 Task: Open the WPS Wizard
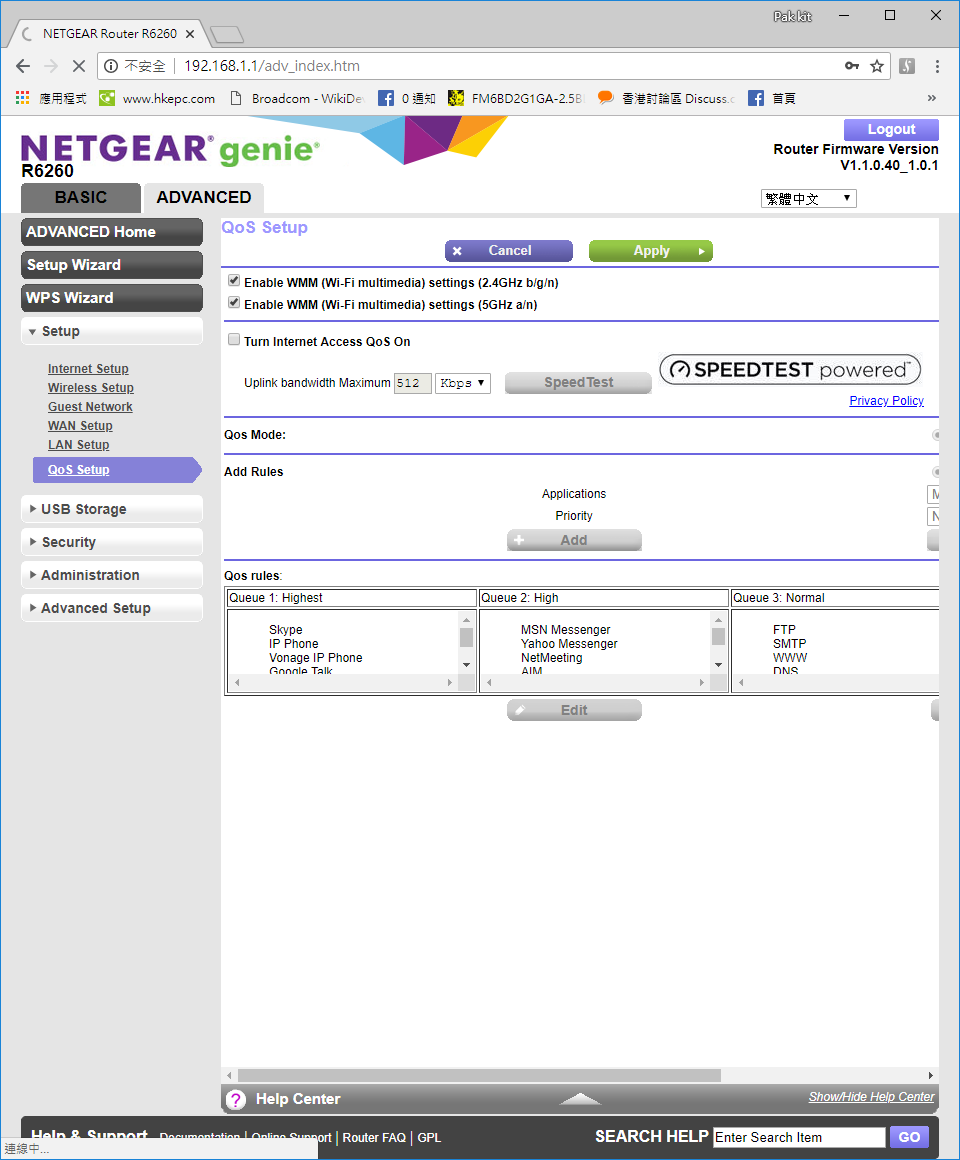pyautogui.click(x=112, y=297)
